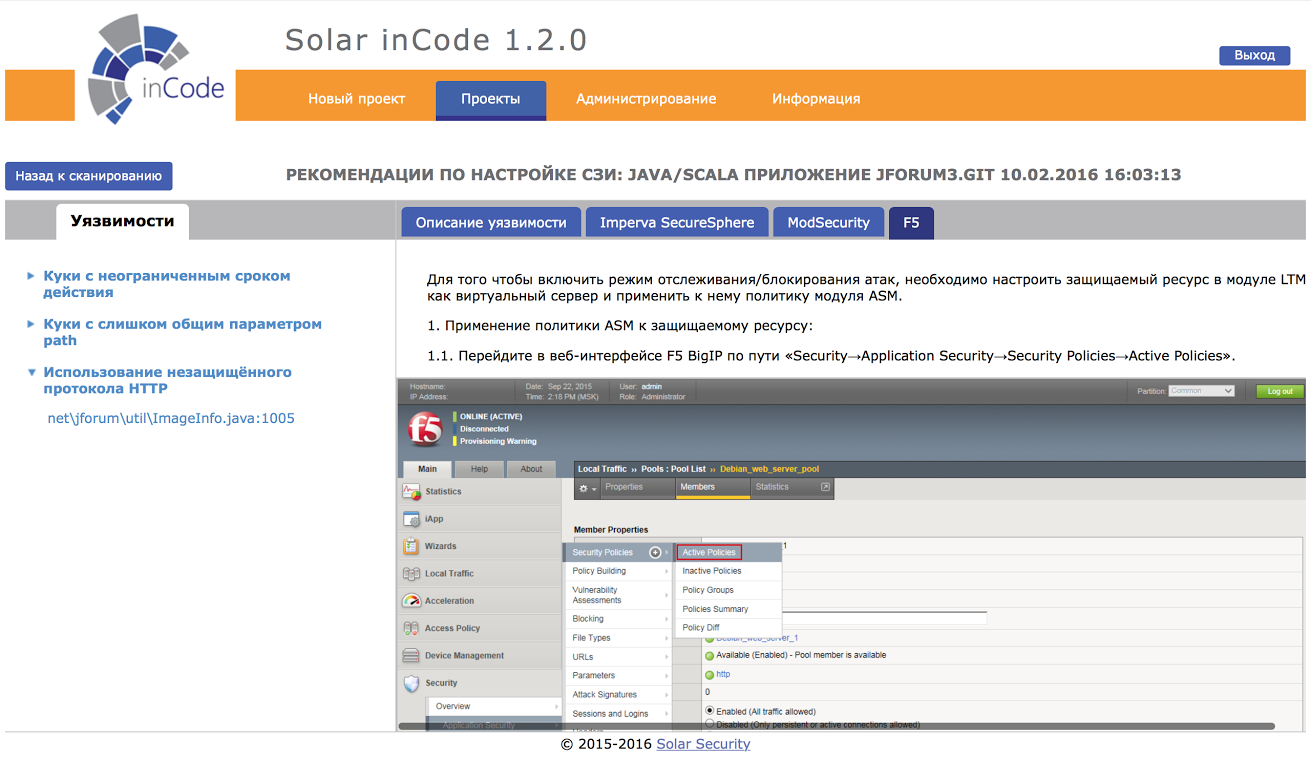1311x758 pixels.
Task: Click the Выход logout button
Action: [1255, 55]
